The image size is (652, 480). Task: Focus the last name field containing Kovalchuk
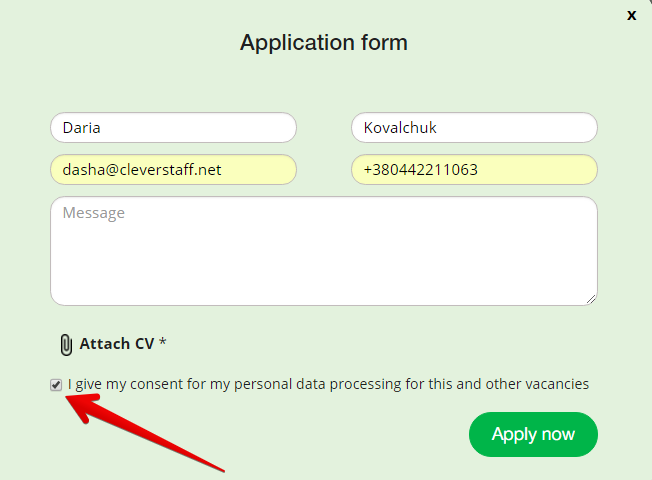click(x=474, y=128)
